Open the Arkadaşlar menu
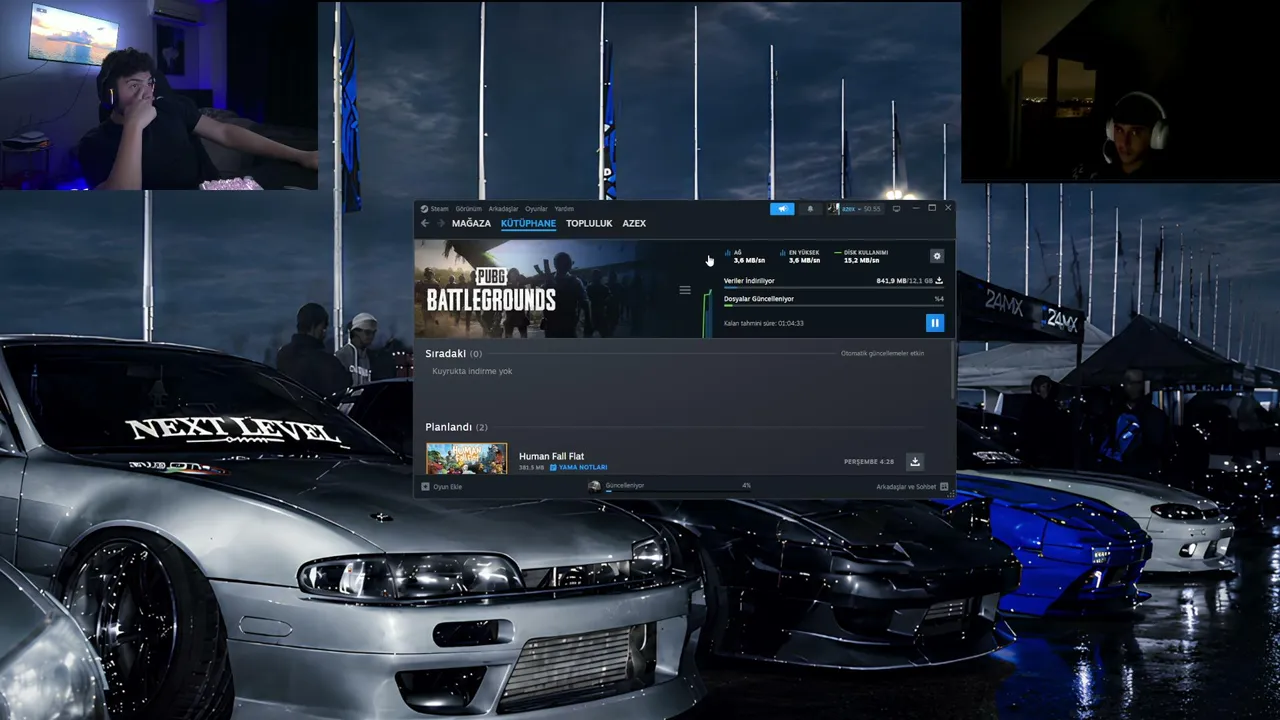 [x=503, y=209]
